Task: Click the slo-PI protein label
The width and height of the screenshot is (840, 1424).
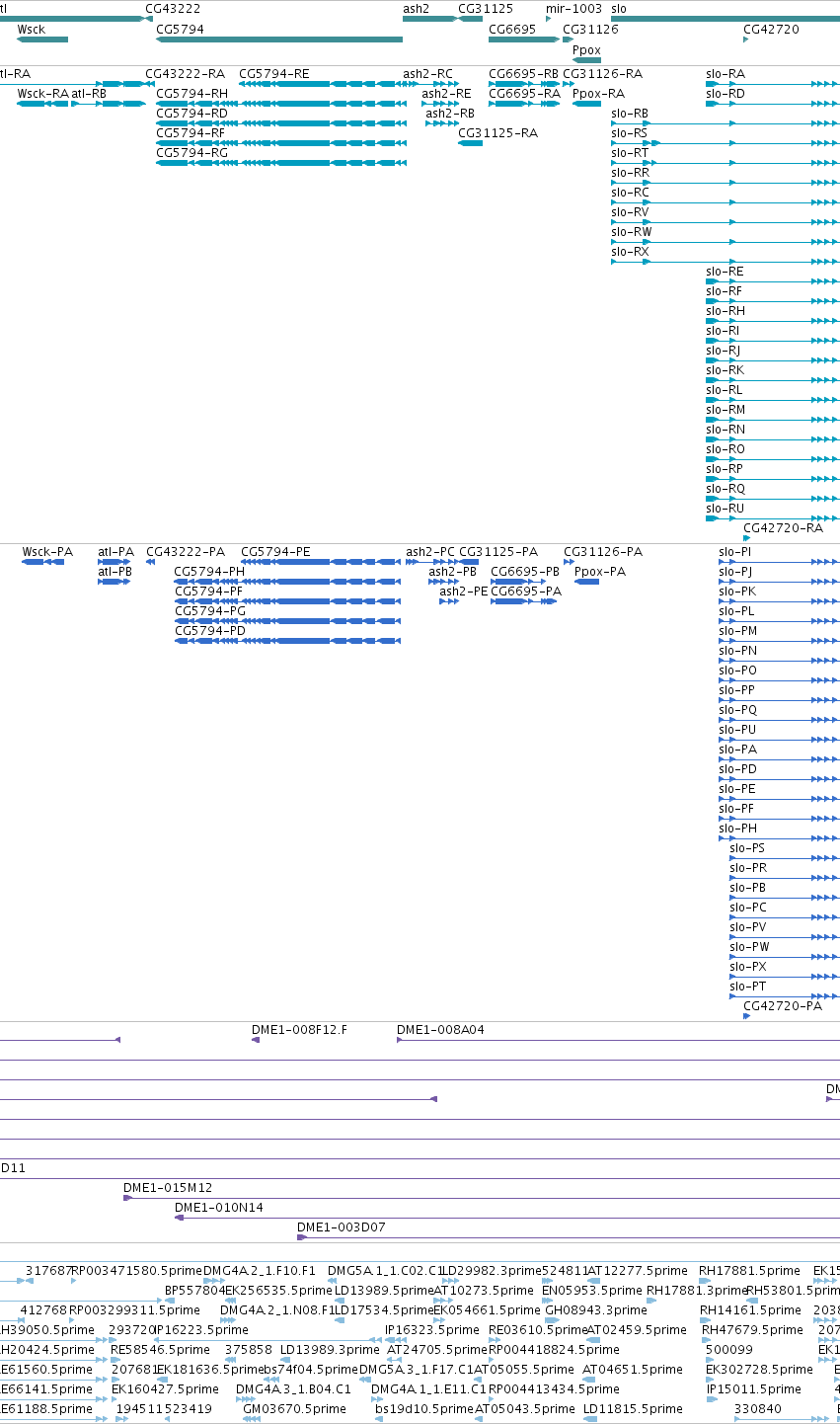Action: (734, 552)
